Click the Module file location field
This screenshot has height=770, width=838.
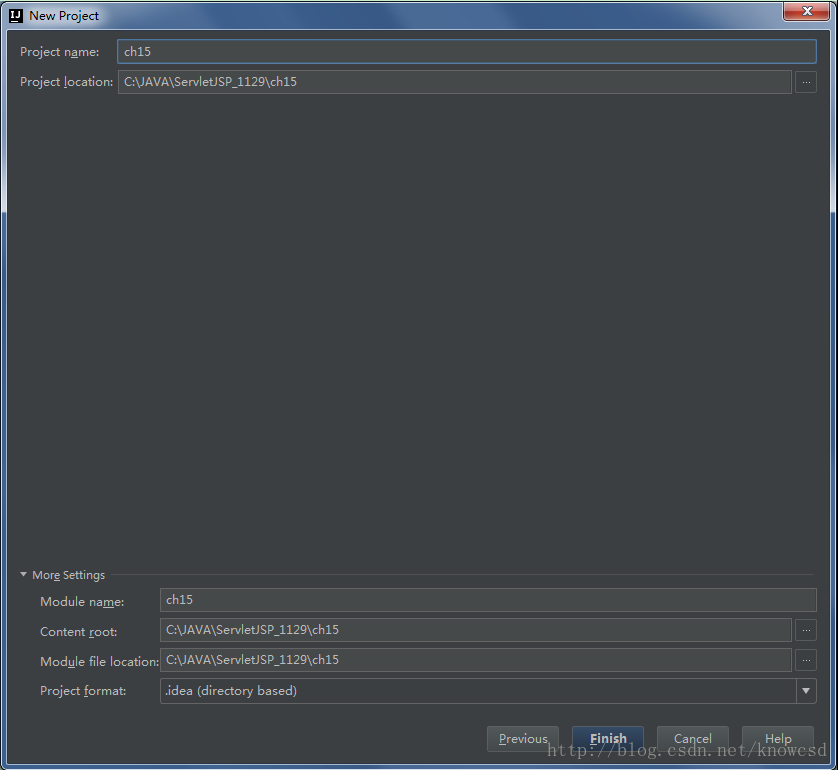(x=476, y=660)
